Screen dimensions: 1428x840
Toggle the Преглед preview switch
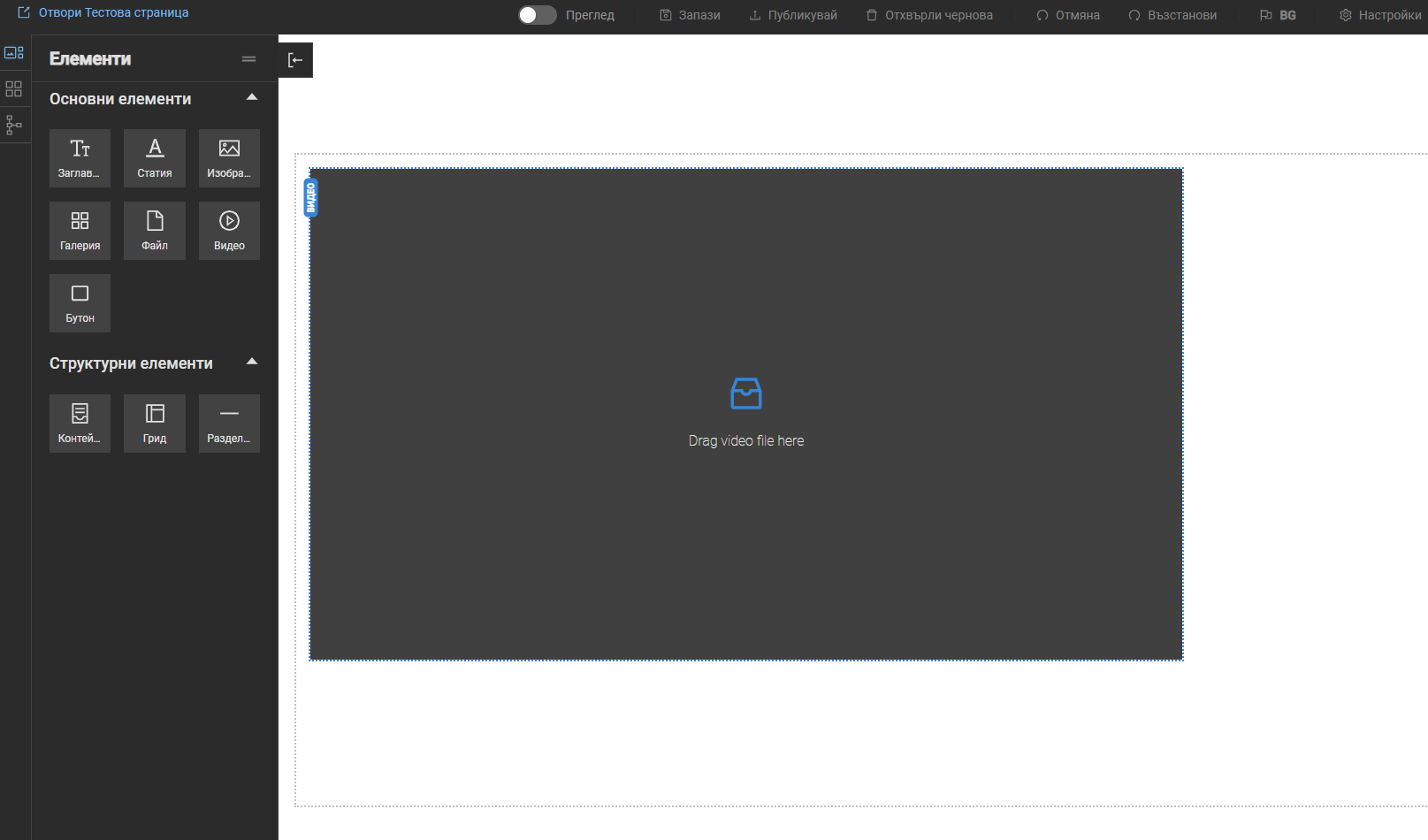point(537,15)
